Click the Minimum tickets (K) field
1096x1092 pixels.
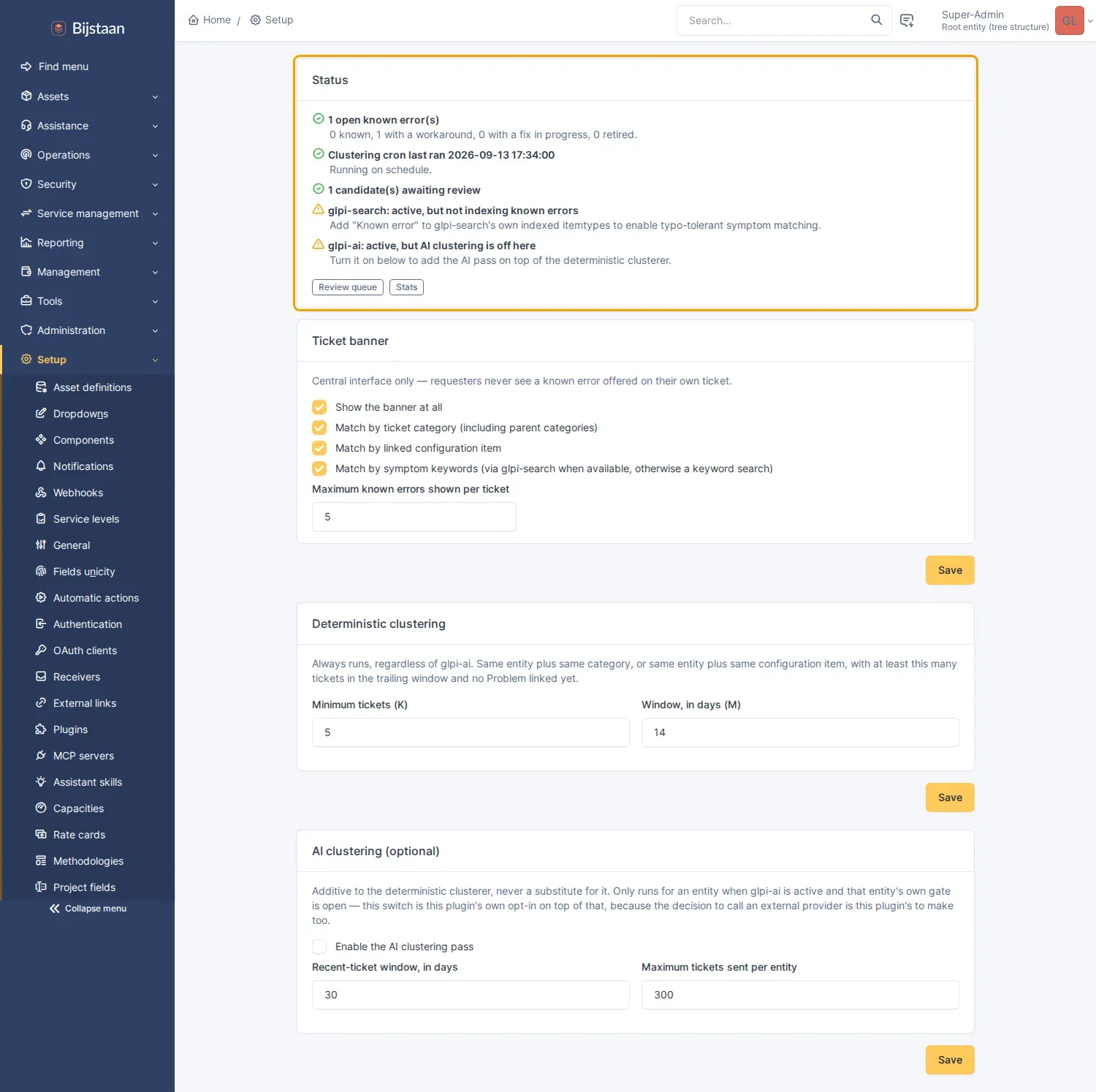(471, 732)
